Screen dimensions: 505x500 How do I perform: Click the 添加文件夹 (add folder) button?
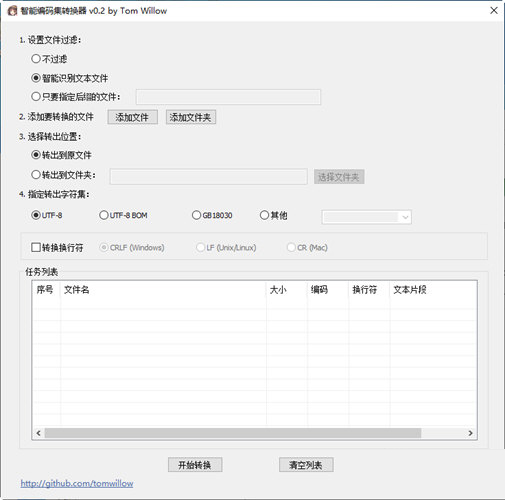[191, 117]
